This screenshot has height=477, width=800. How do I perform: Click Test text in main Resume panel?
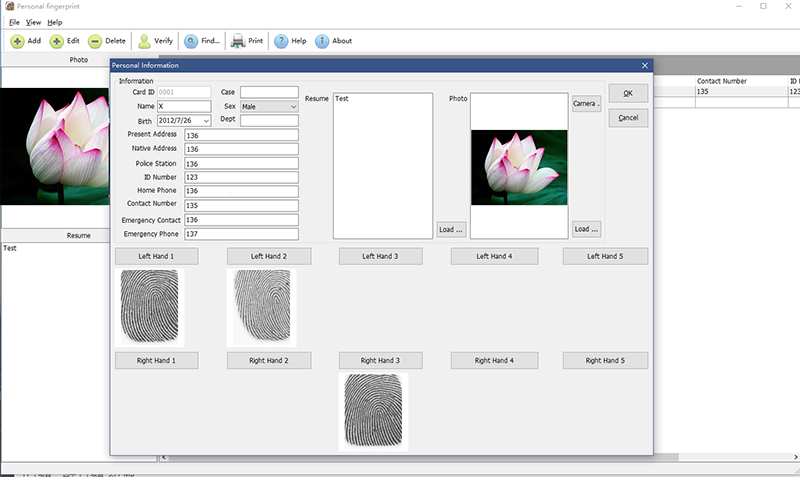10,248
